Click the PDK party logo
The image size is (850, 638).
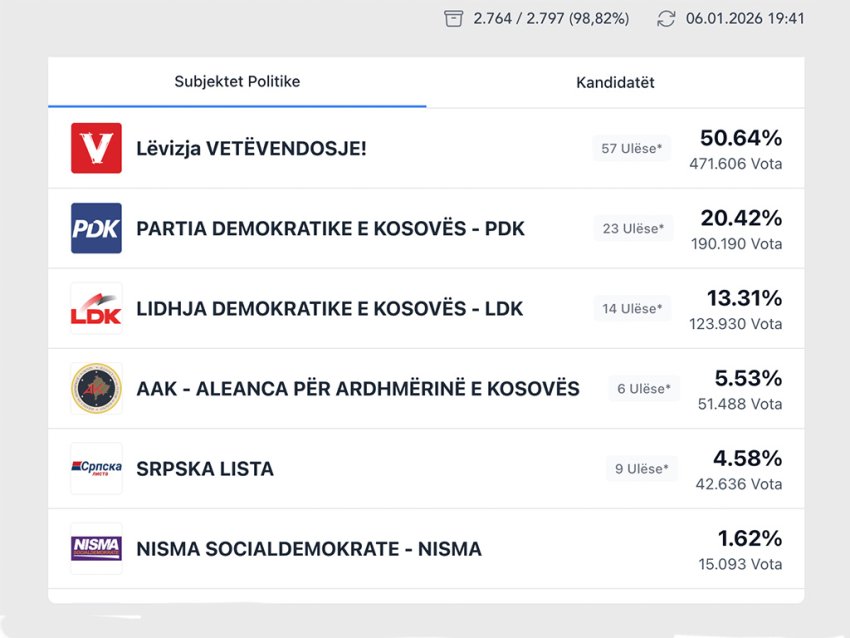96,228
